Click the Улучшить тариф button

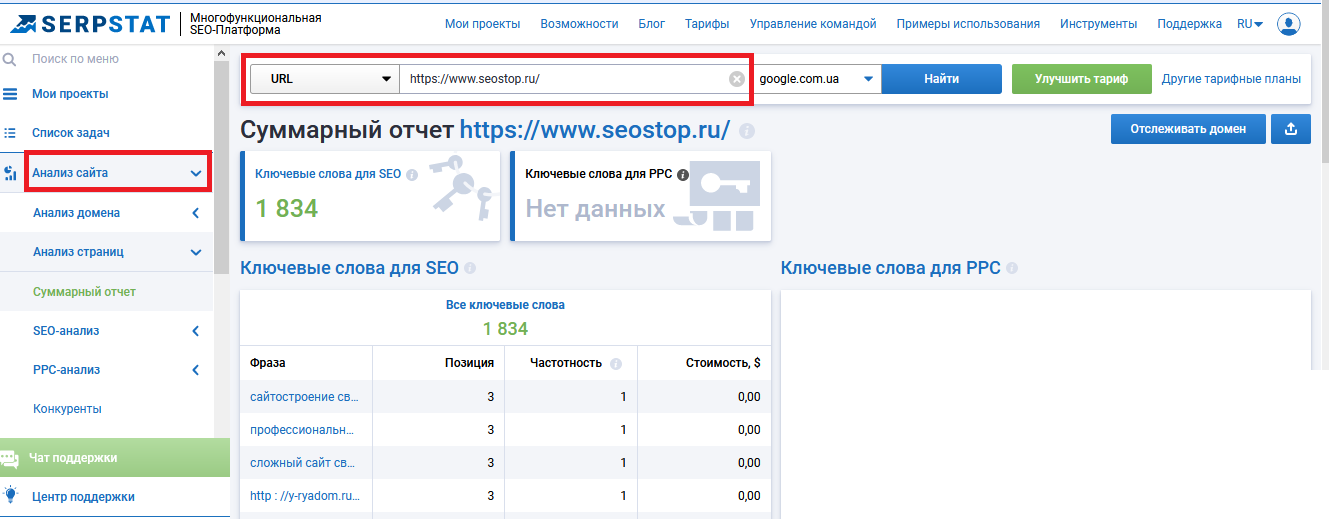click(1081, 79)
